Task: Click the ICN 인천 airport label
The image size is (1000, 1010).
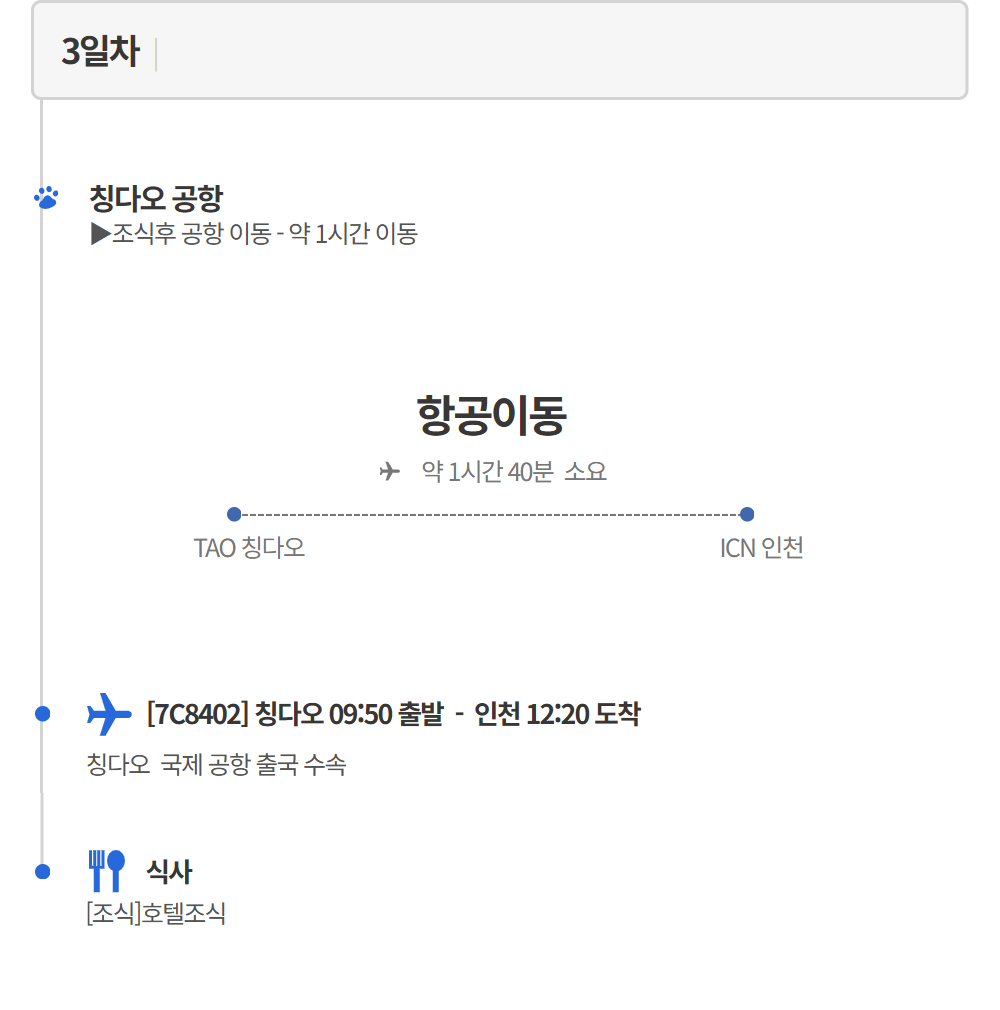Action: pyautogui.click(x=761, y=548)
